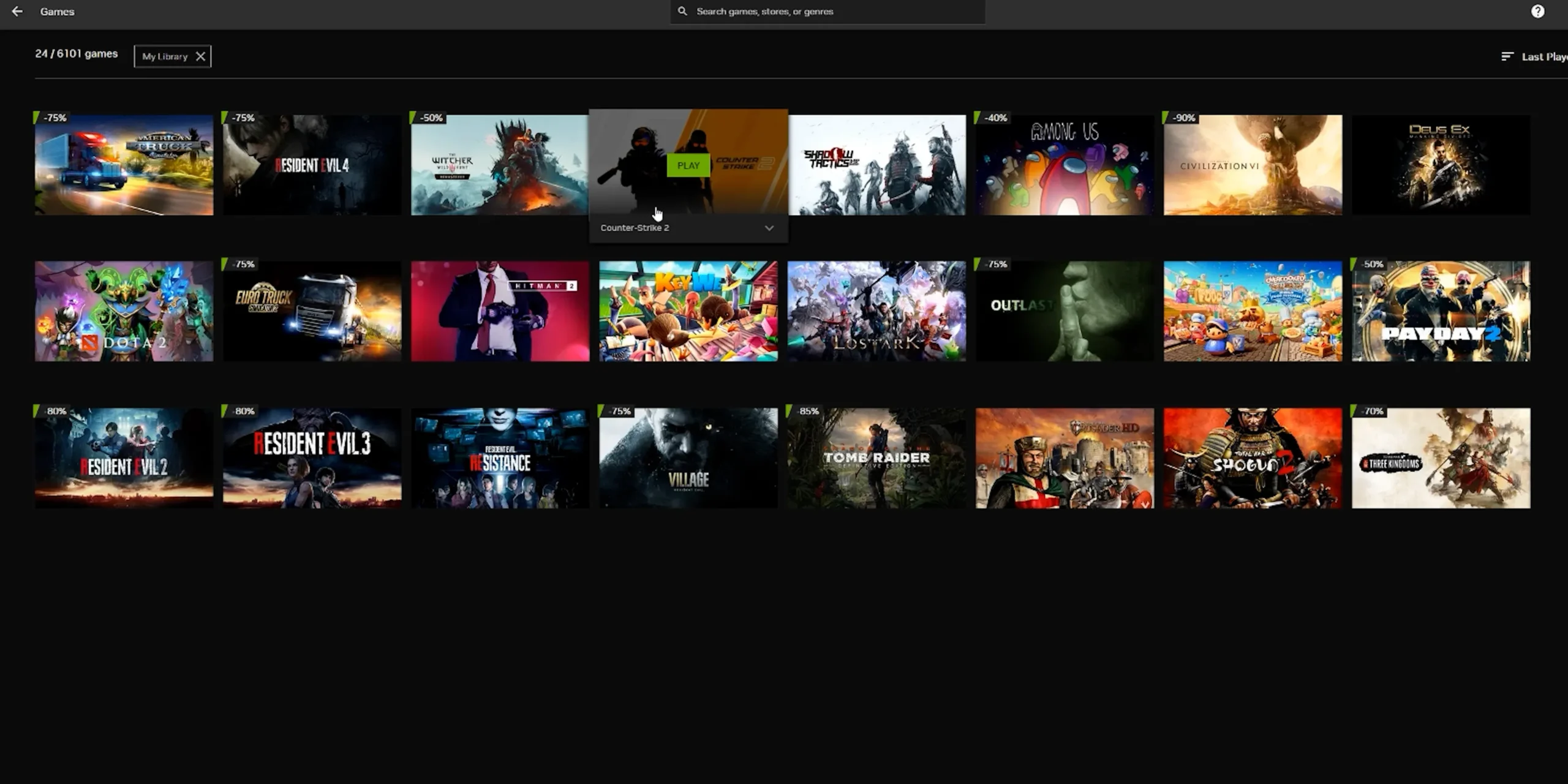Click the Games header title
Viewport: 1568px width, 784px height.
click(57, 12)
